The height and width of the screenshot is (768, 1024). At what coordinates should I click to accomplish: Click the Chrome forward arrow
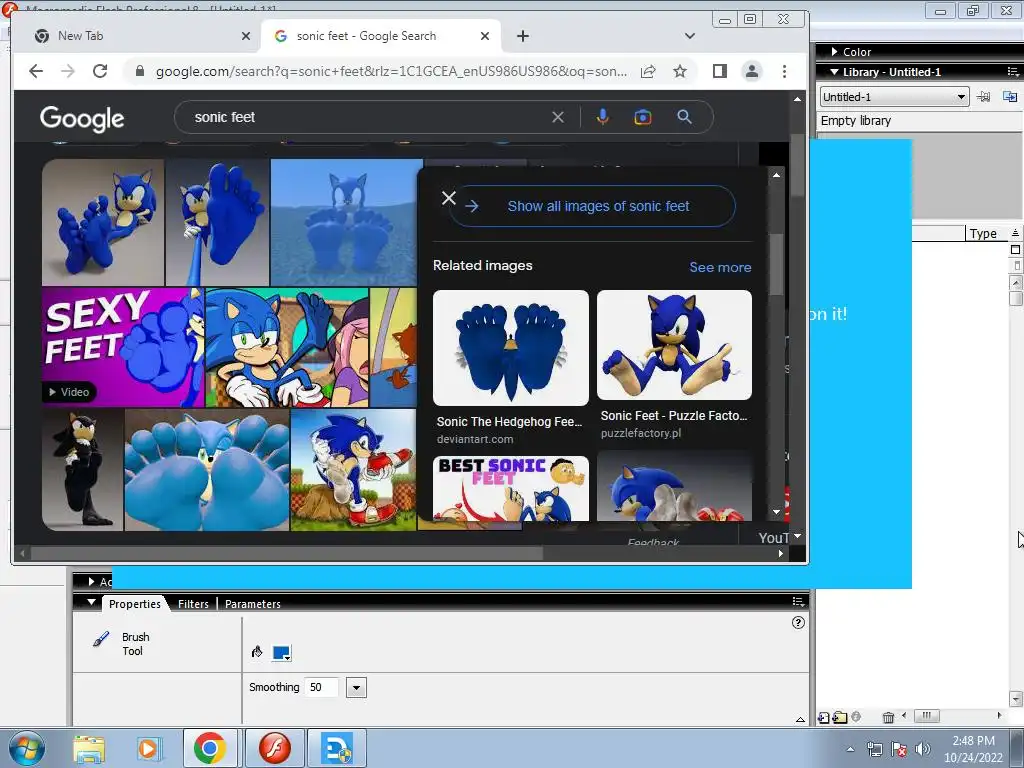click(68, 71)
